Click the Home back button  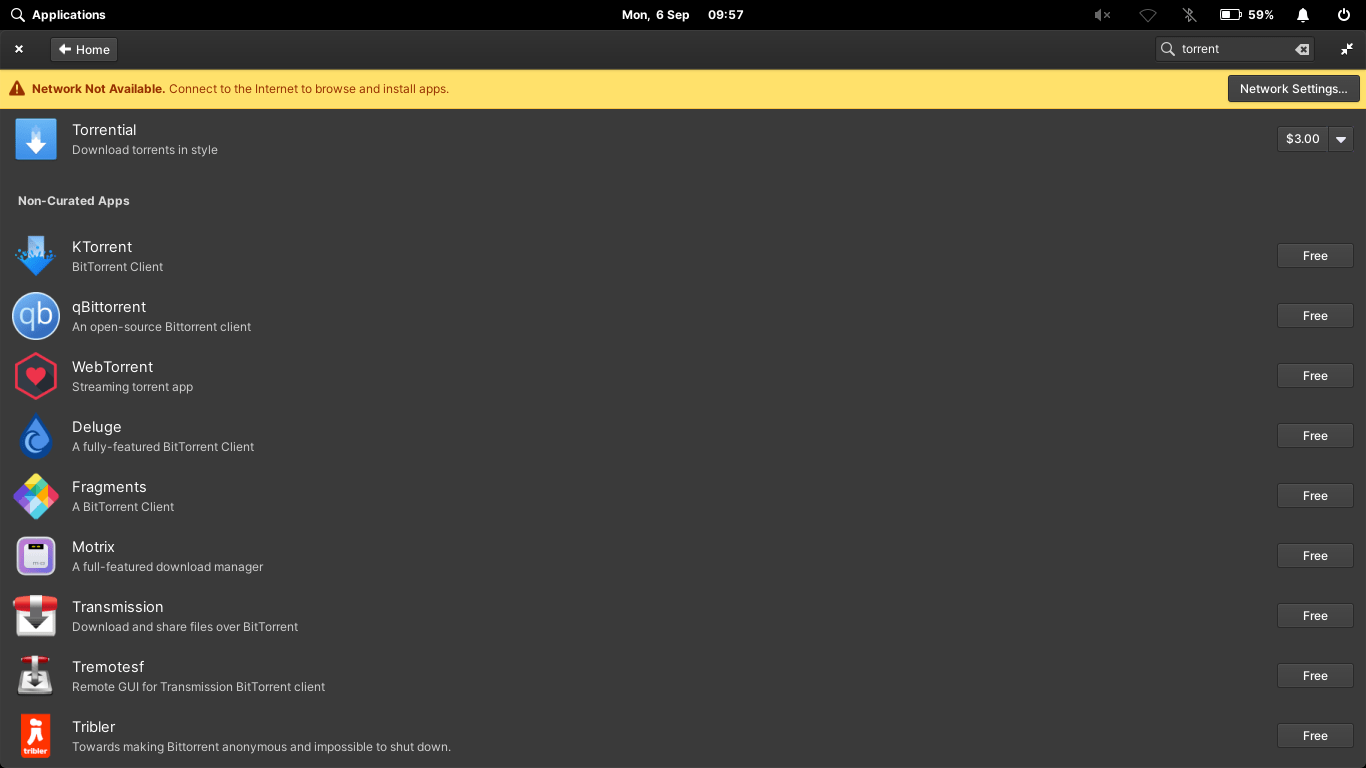(x=84, y=49)
